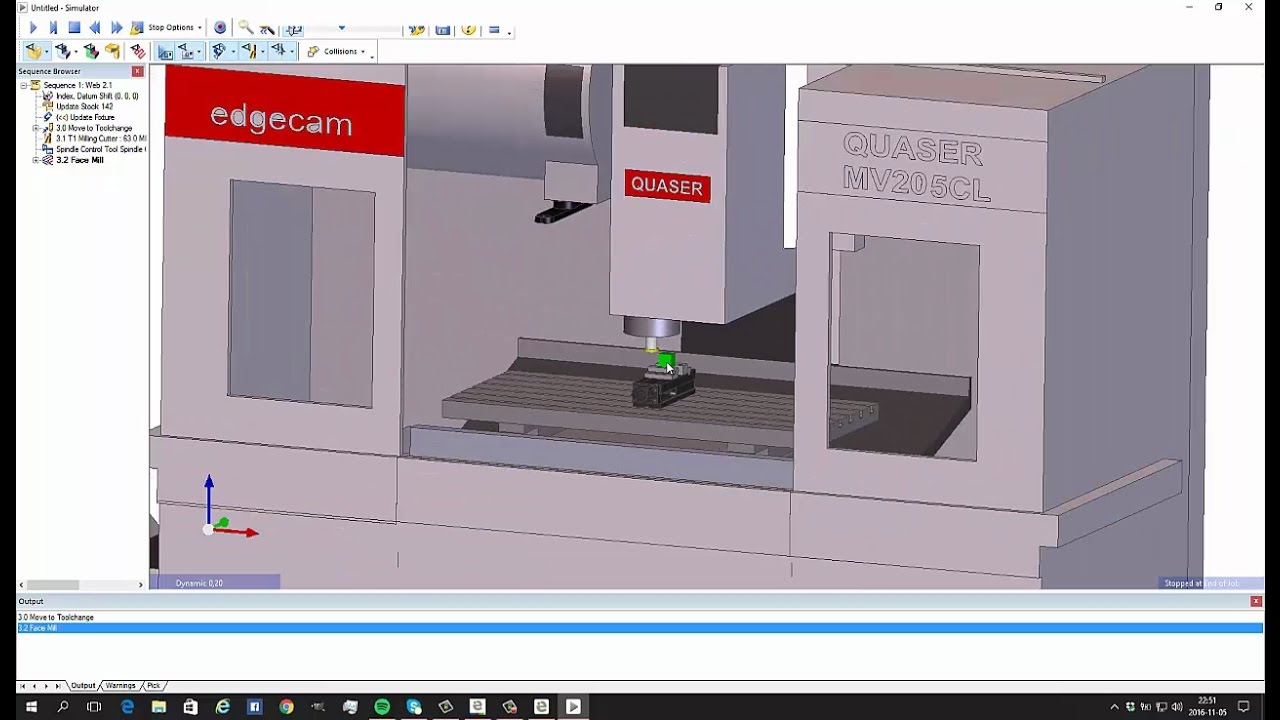Rewind the simulation with the double-left arrows
The height and width of the screenshot is (720, 1280).
(x=95, y=28)
